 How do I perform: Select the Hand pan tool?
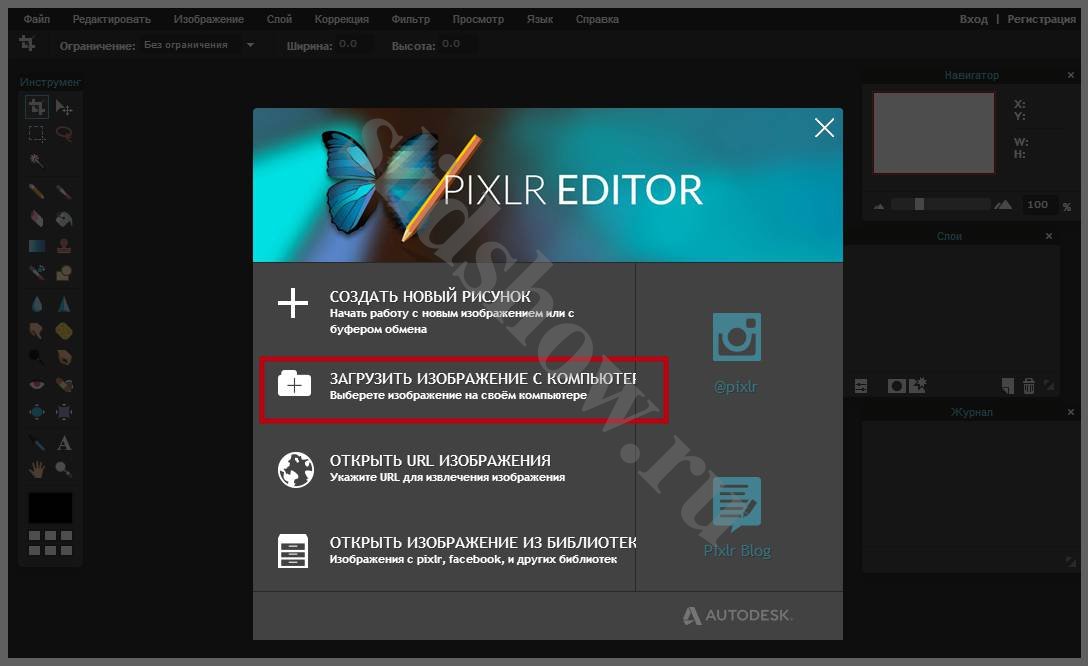37,470
